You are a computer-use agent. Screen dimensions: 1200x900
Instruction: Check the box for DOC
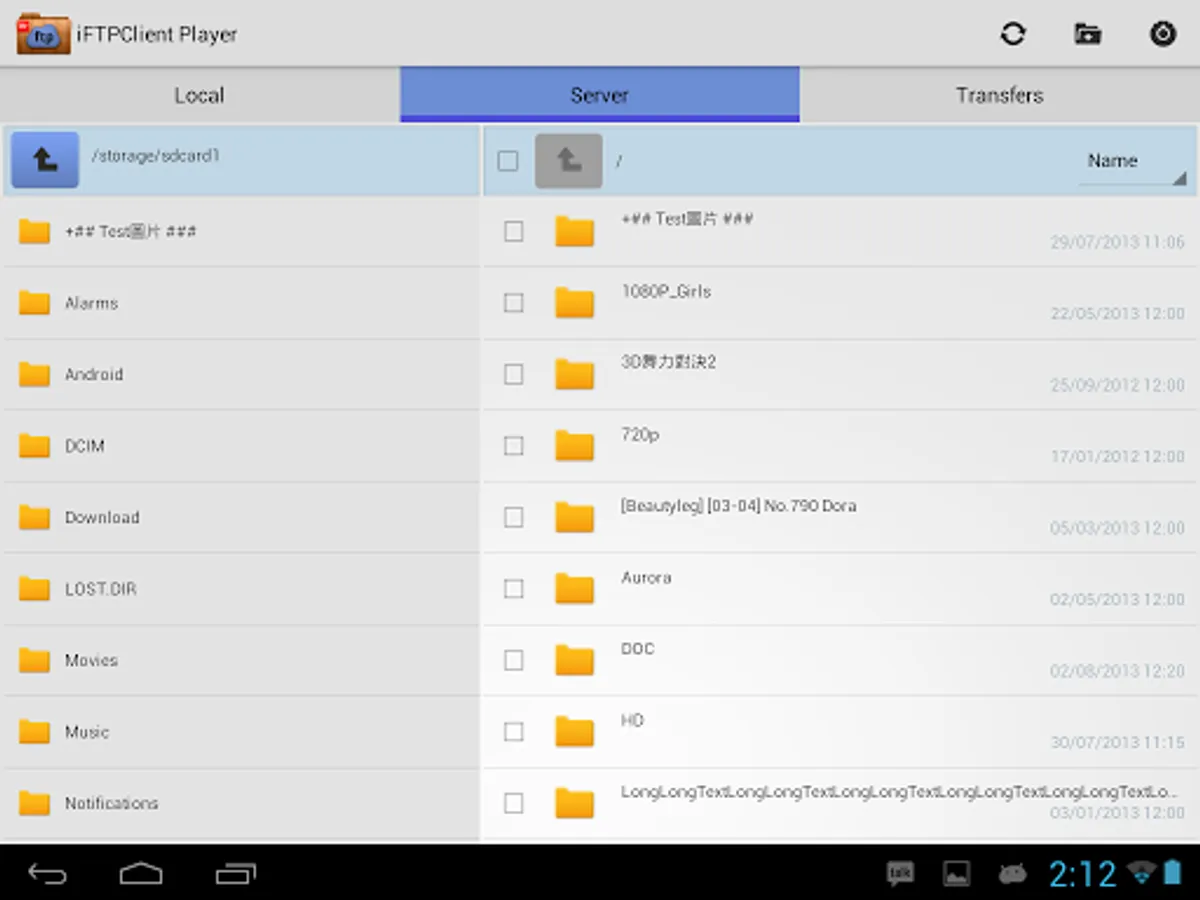point(514,660)
